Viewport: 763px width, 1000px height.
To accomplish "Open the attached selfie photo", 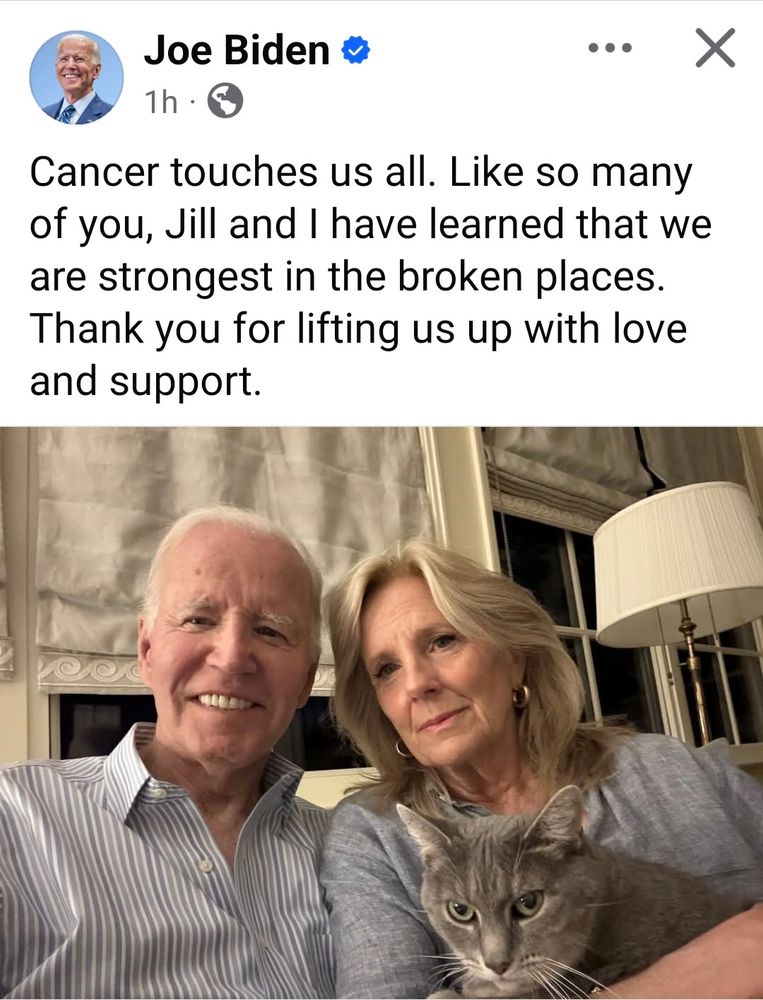I will coord(382,712).
